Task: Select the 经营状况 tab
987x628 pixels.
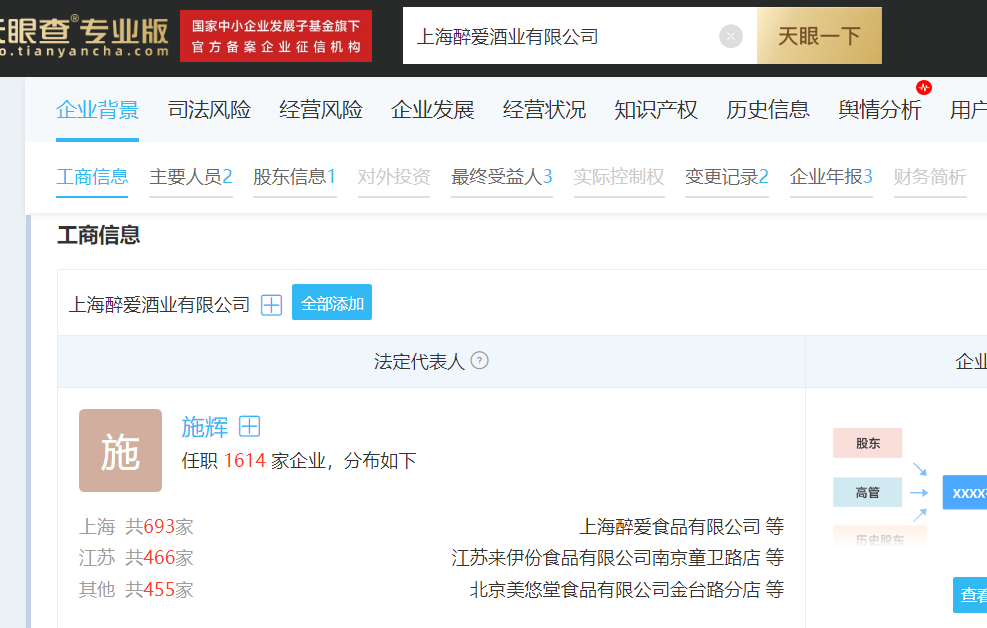Action: pos(544,110)
